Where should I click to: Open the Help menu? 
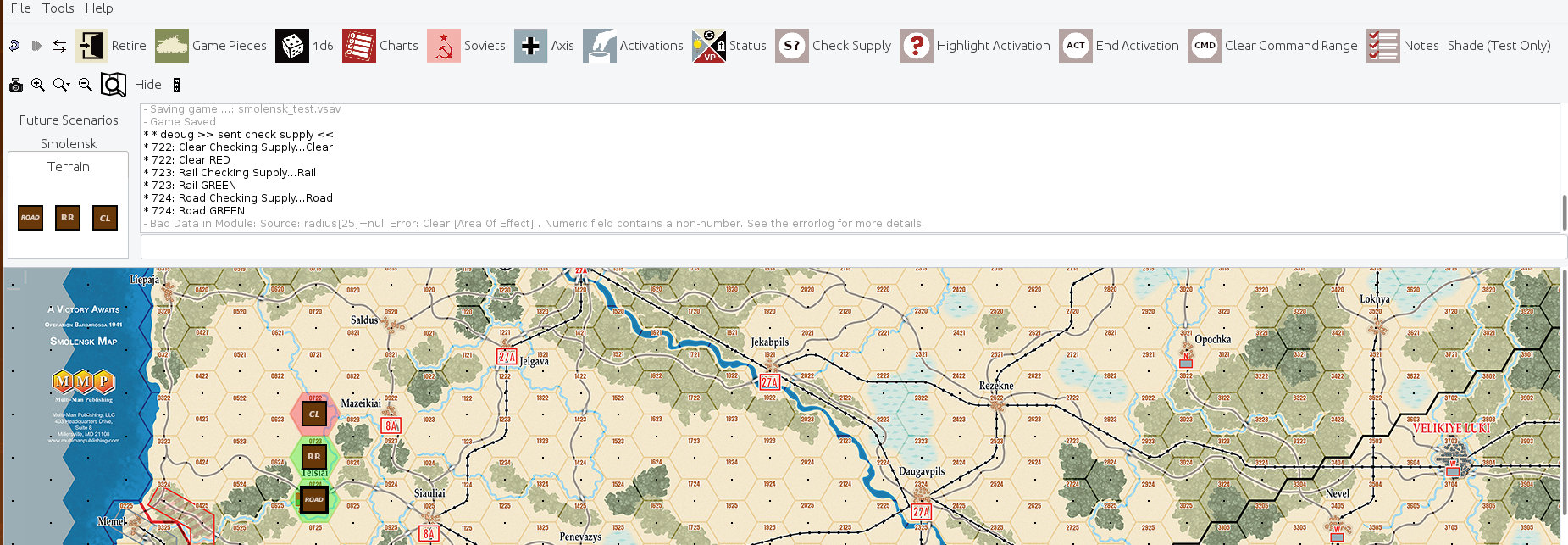coord(99,8)
